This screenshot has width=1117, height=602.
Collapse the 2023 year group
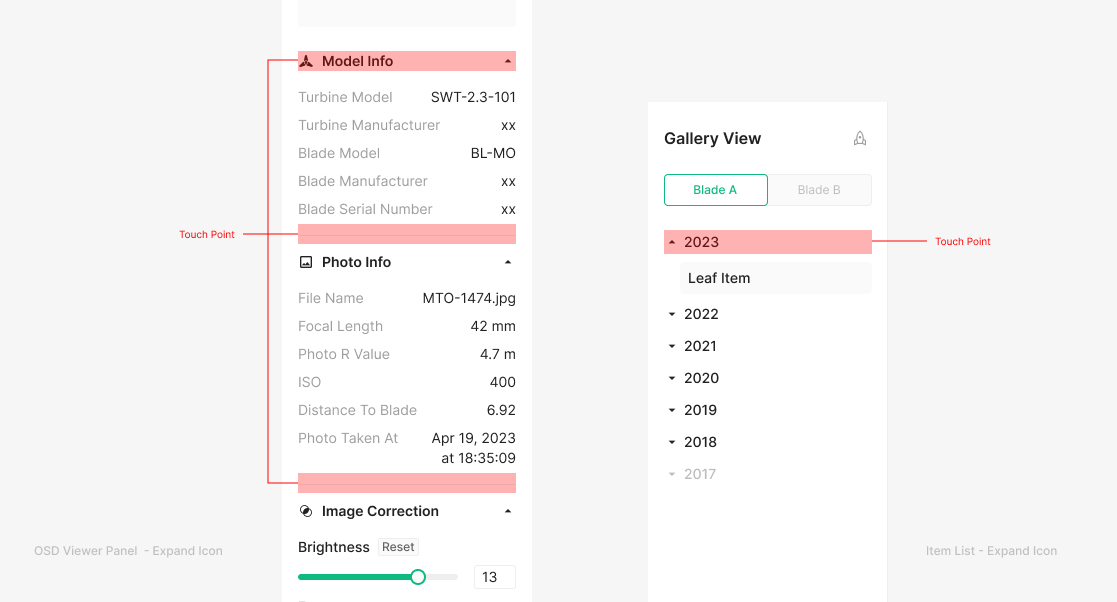(x=673, y=242)
